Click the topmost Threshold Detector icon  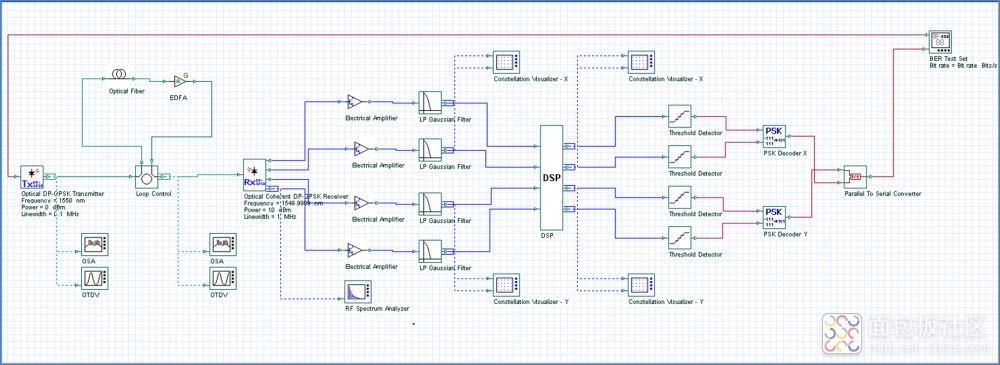[x=679, y=115]
